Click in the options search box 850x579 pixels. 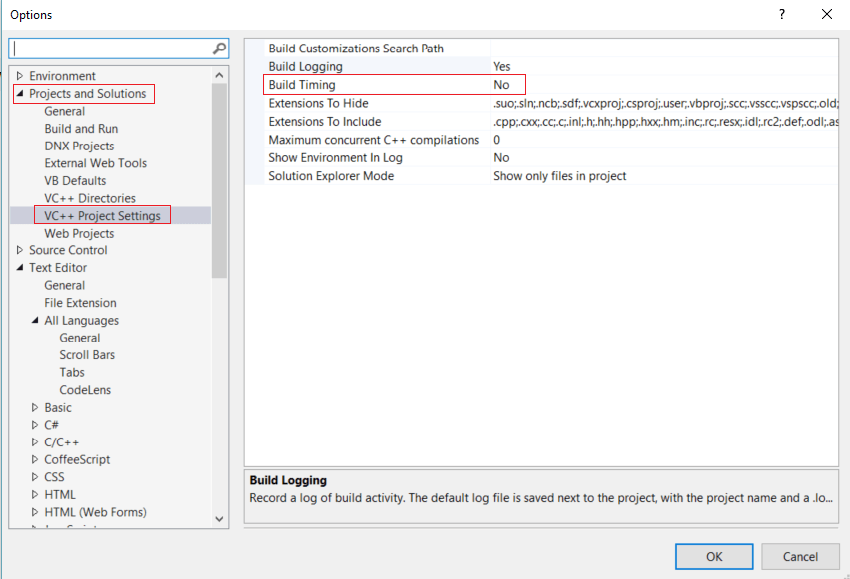110,48
